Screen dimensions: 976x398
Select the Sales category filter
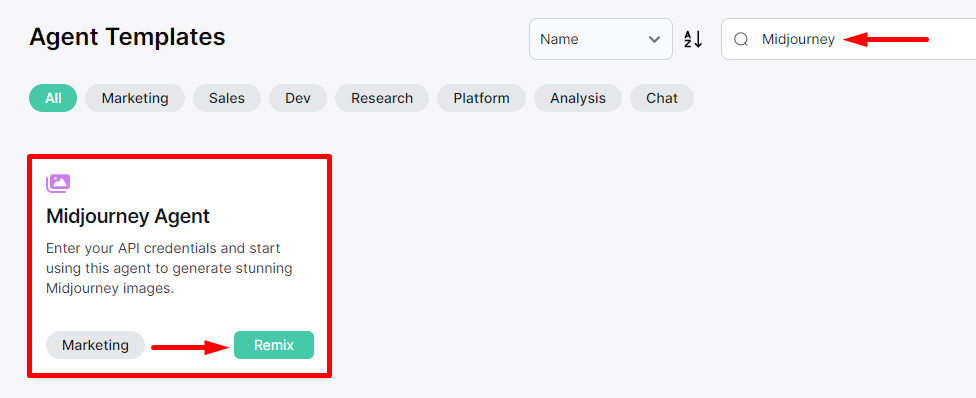pos(227,98)
